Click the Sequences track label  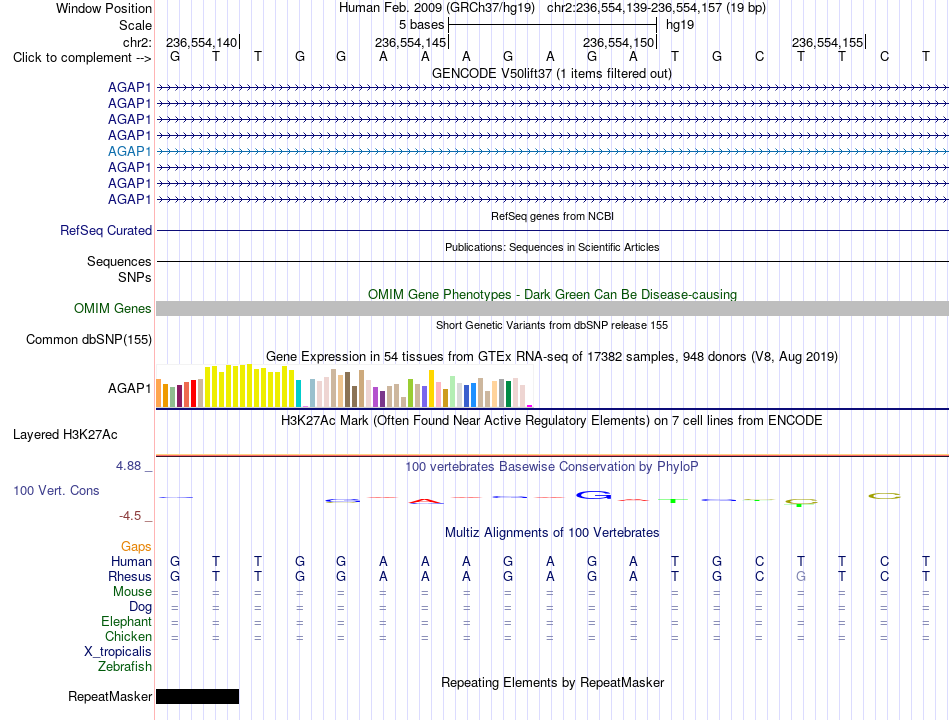[119, 261]
